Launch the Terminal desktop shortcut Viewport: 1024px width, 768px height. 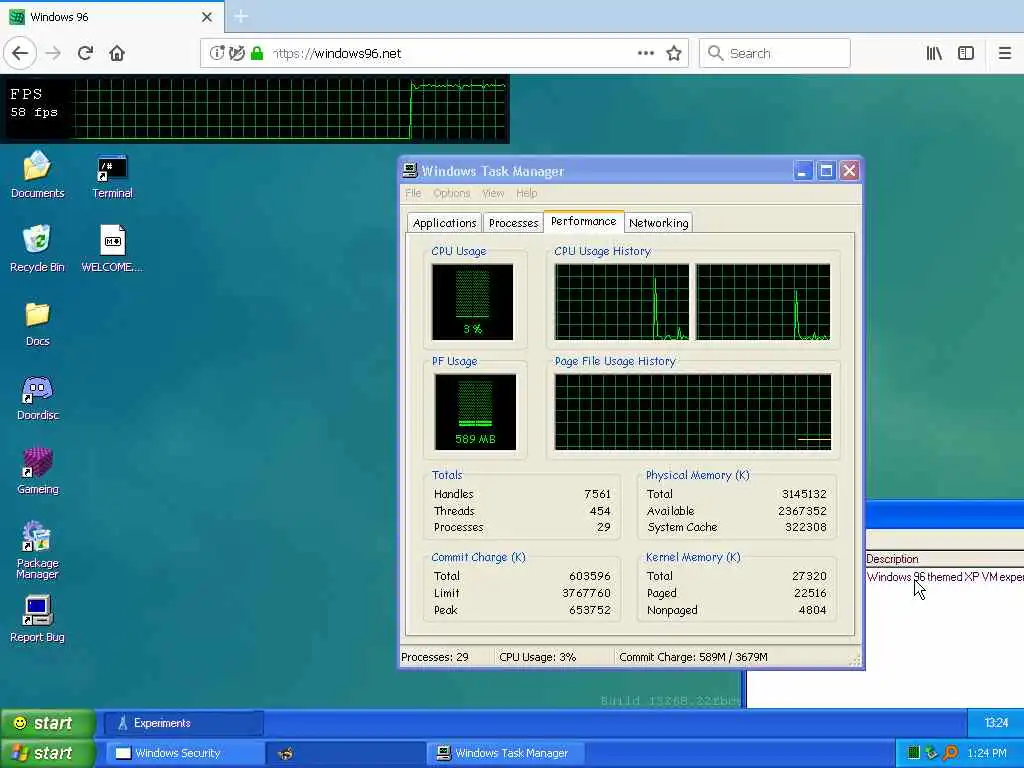tap(112, 176)
